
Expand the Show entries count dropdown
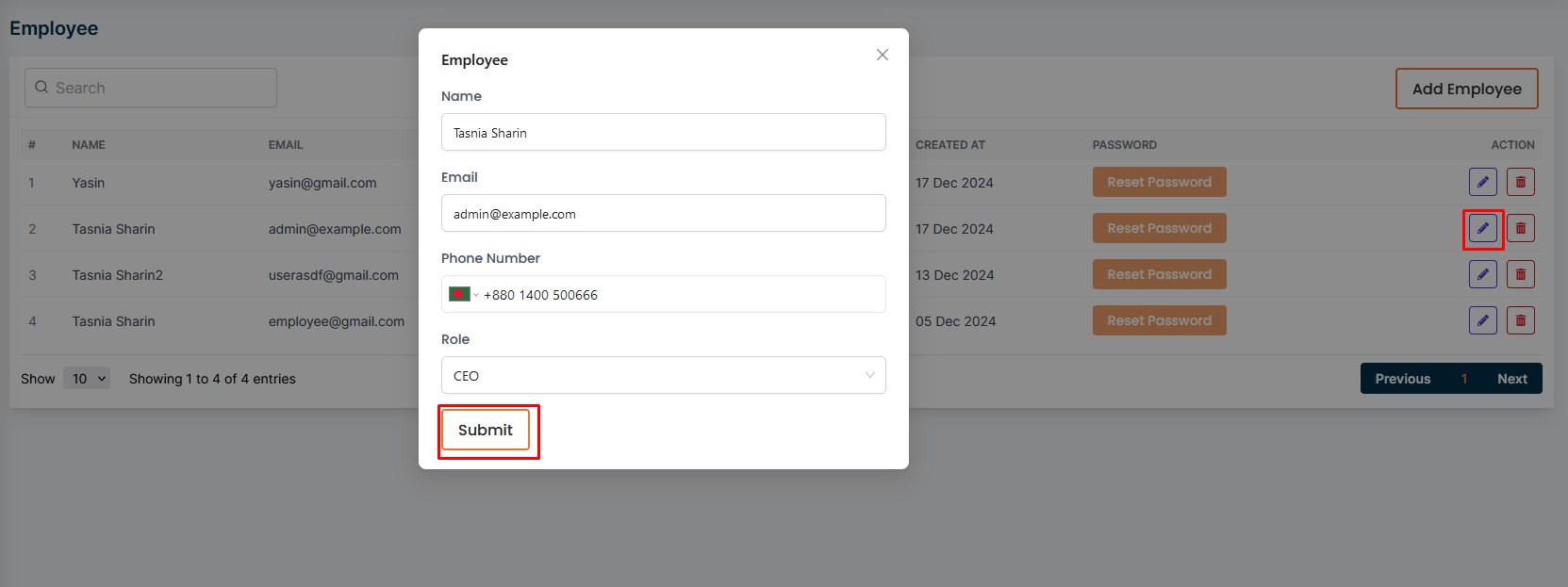click(x=87, y=378)
